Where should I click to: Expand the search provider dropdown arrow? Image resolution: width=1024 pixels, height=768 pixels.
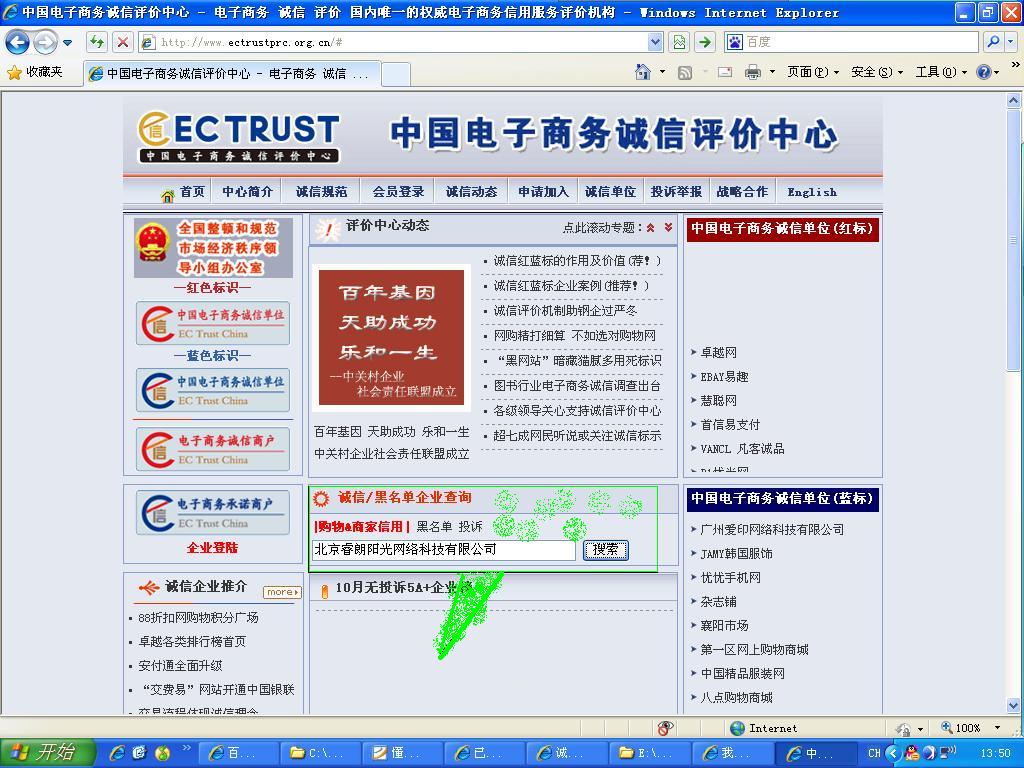coord(1011,42)
